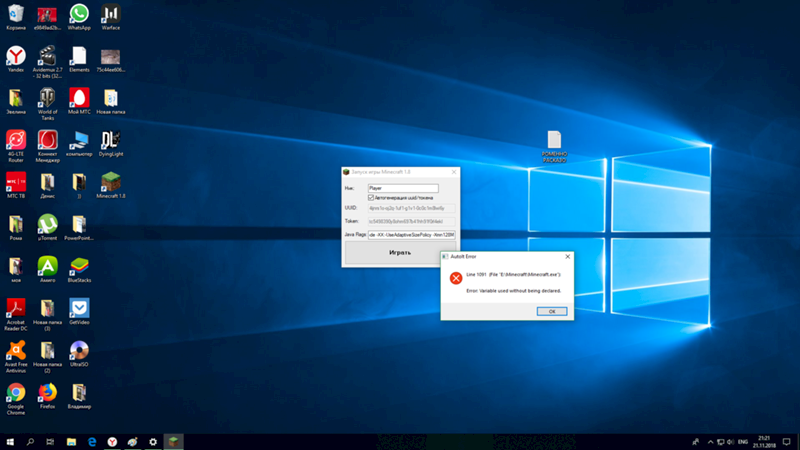Select the Эвелина folder icon
Viewport: 800px width, 450px height.
[x=16, y=101]
